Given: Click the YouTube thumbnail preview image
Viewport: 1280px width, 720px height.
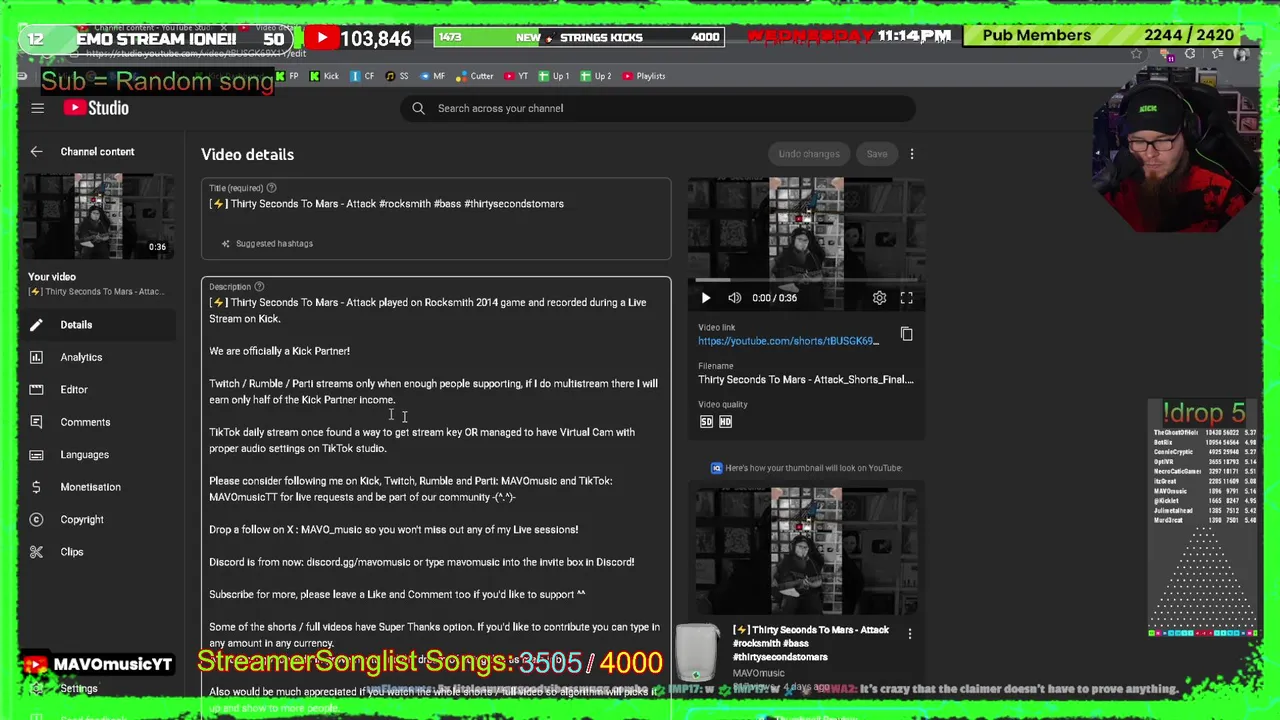Looking at the screenshot, I should [x=806, y=550].
